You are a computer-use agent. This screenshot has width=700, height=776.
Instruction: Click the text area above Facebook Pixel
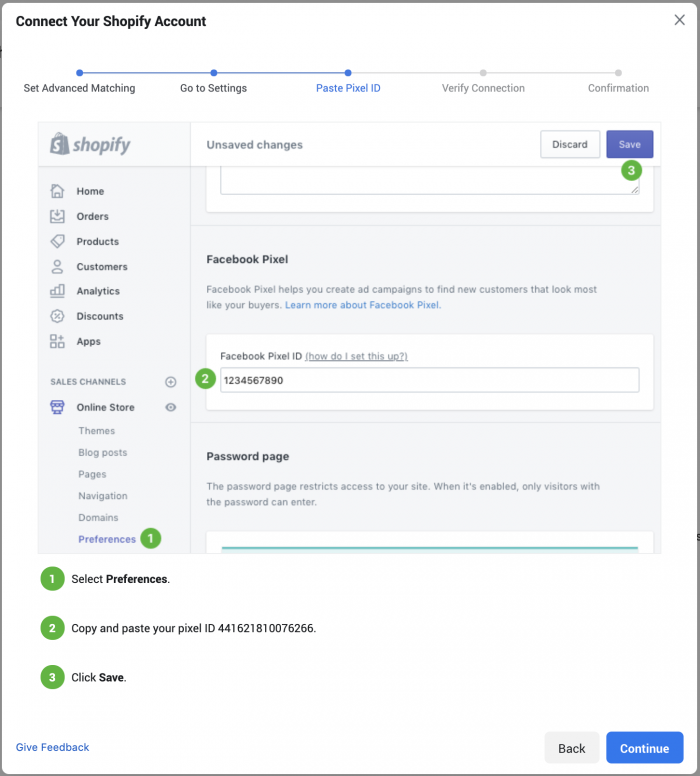pos(429,181)
